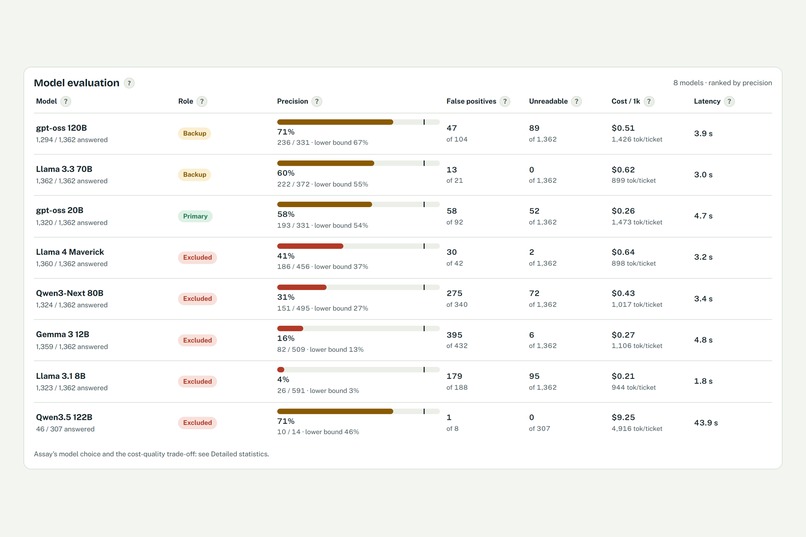806x537 pixels.
Task: Click help icon next to Latency header
Action: point(729,101)
